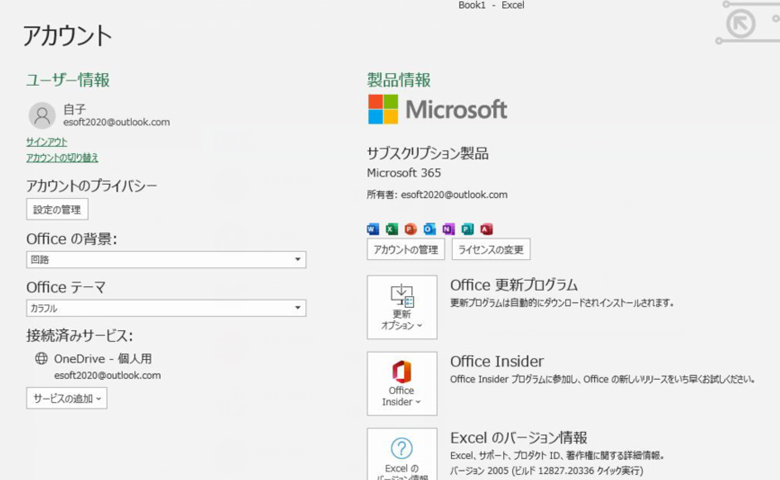Viewport: 780px width, 480px height.
Task: Click the Office 更新プログラム heading
Action: [x=514, y=285]
